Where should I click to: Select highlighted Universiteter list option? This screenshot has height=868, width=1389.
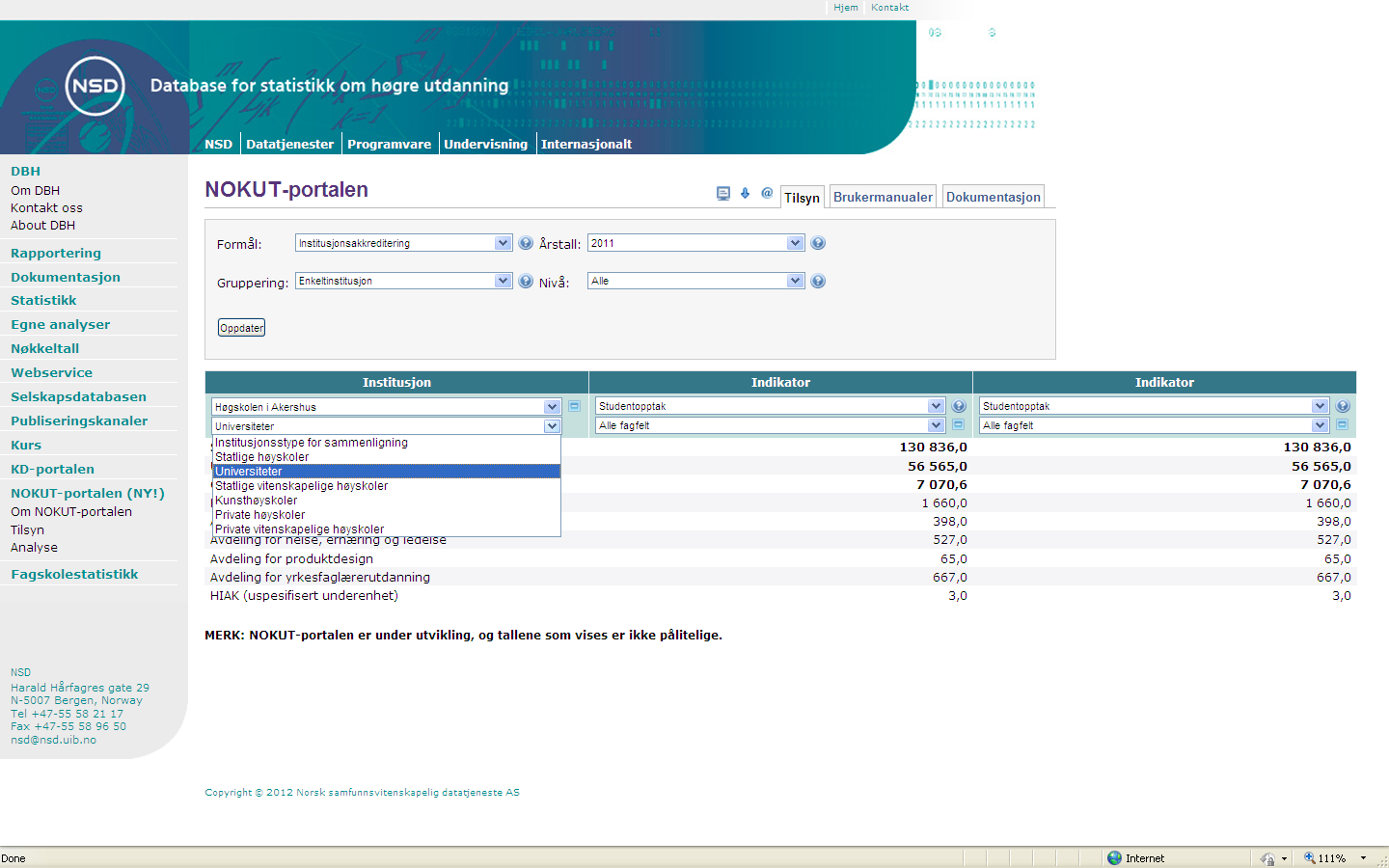(x=386, y=472)
